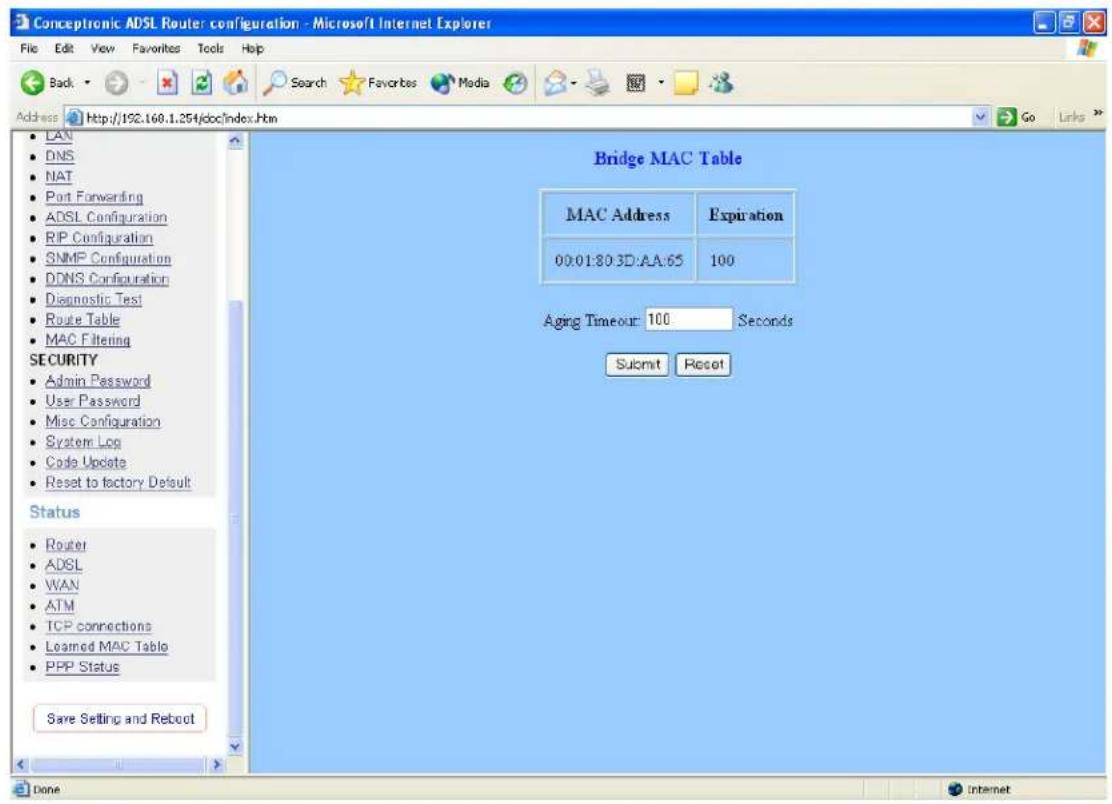Open the Edit menu

click(64, 48)
